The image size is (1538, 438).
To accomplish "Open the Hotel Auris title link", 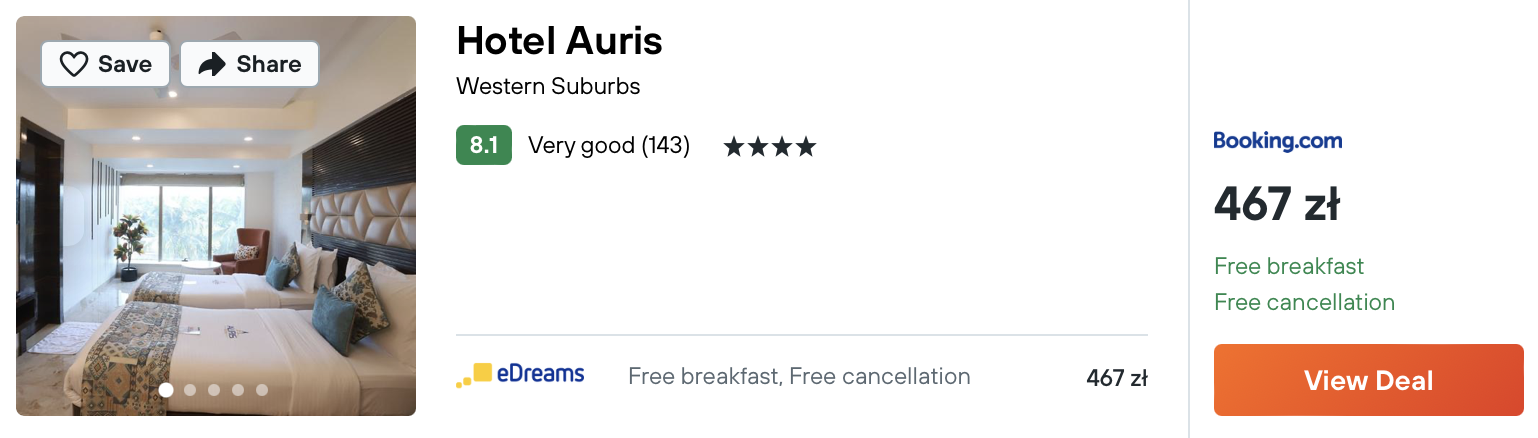I will pyautogui.click(x=559, y=41).
